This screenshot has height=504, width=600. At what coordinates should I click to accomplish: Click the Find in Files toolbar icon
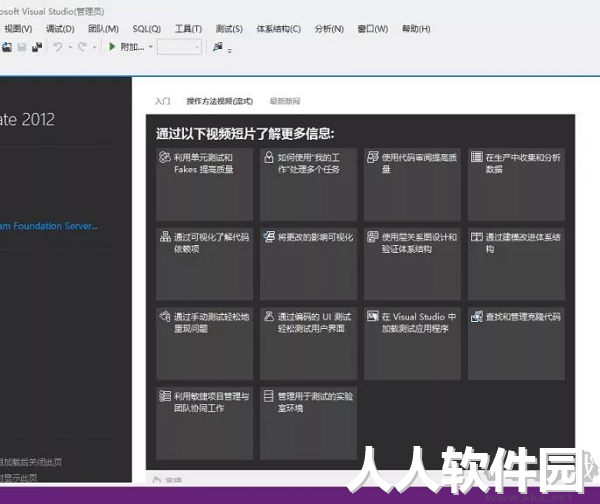218,47
